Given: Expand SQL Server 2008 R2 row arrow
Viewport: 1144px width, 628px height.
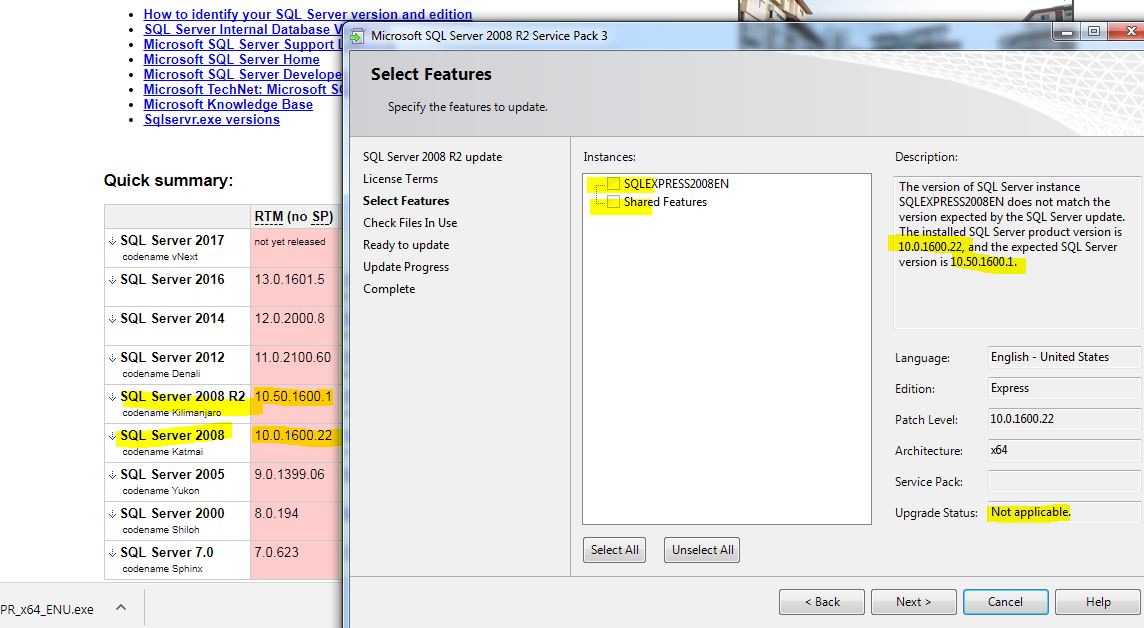Looking at the screenshot, I should click(112, 397).
